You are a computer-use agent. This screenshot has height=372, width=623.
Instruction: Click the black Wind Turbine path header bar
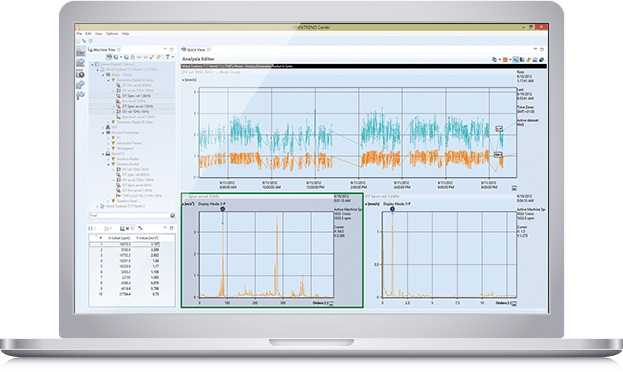pos(364,66)
